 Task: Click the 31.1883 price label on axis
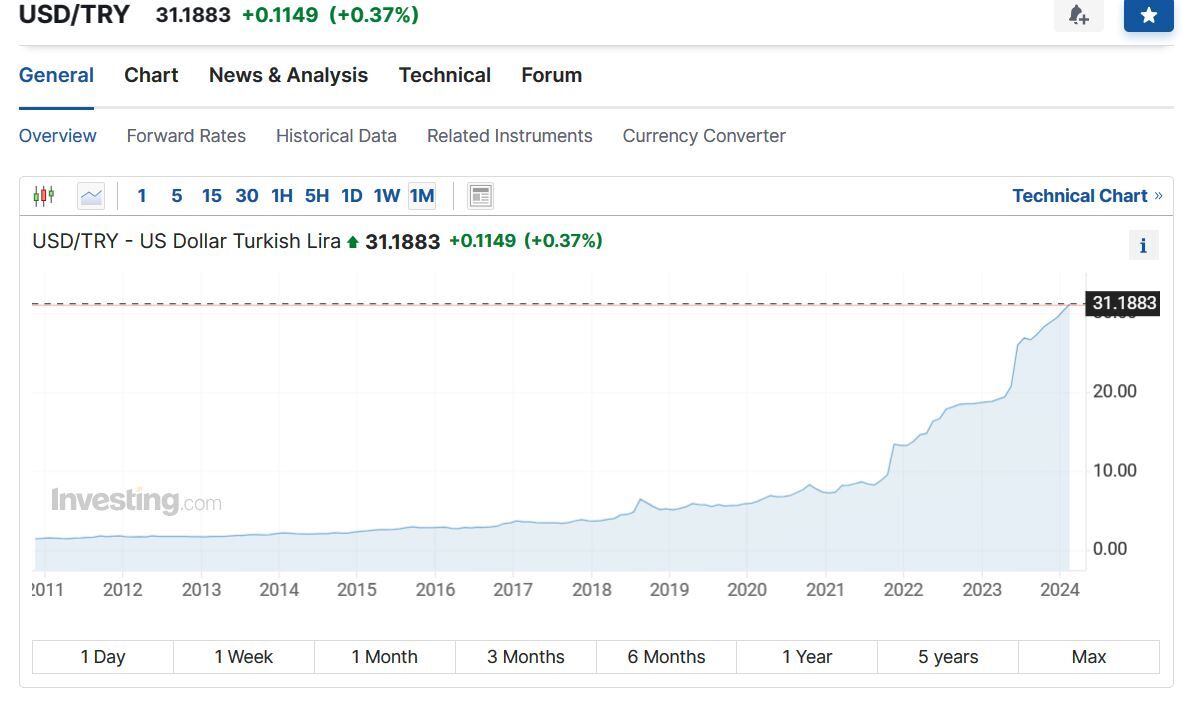click(1123, 303)
